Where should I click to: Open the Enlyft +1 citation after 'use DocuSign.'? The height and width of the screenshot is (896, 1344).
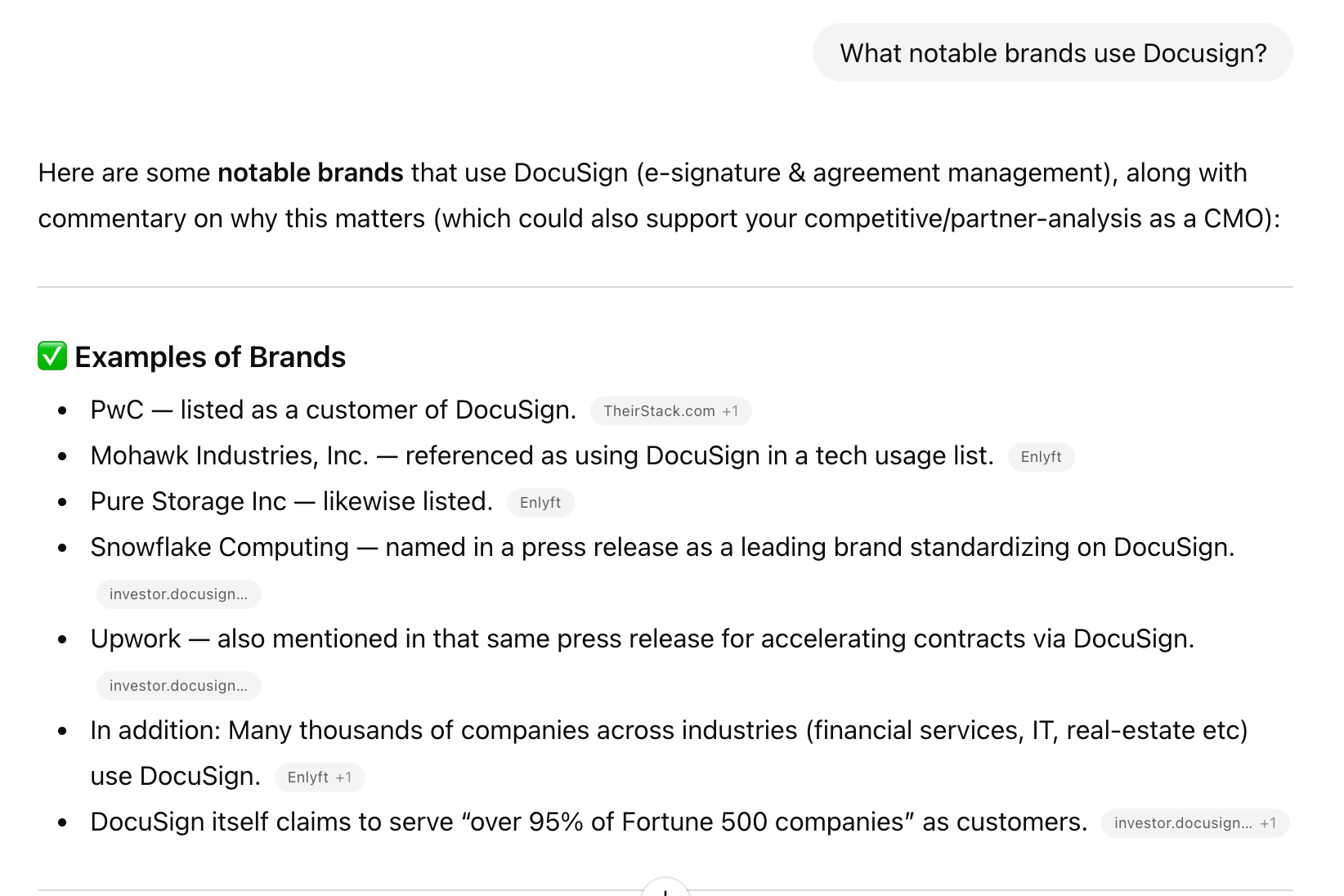(320, 777)
